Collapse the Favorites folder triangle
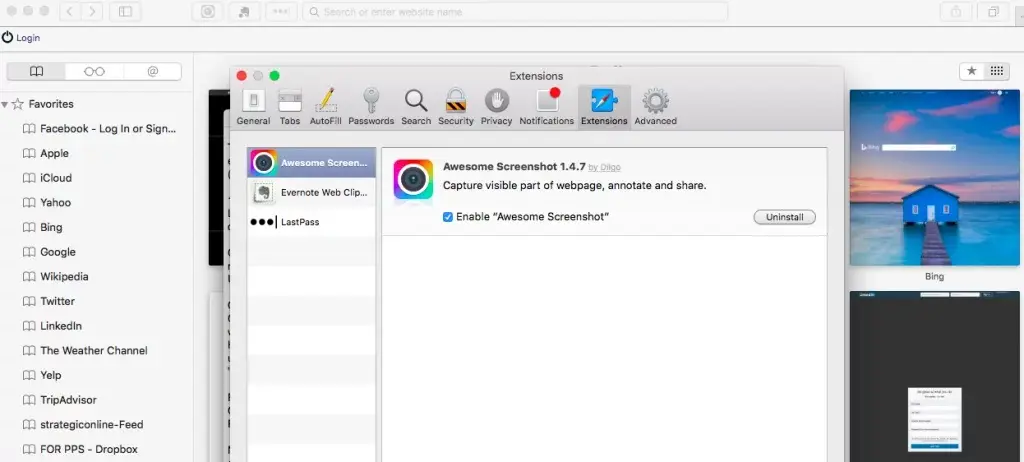1024x462 pixels. pyautogui.click(x=5, y=104)
